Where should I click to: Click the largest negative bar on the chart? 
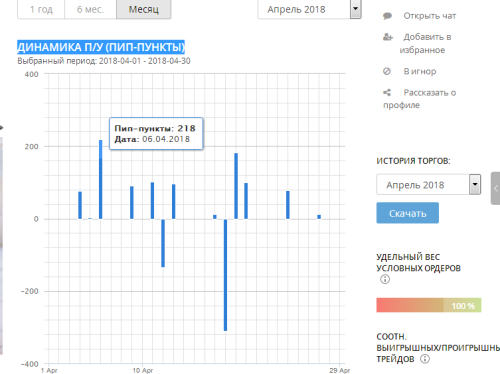pyautogui.click(x=225, y=275)
